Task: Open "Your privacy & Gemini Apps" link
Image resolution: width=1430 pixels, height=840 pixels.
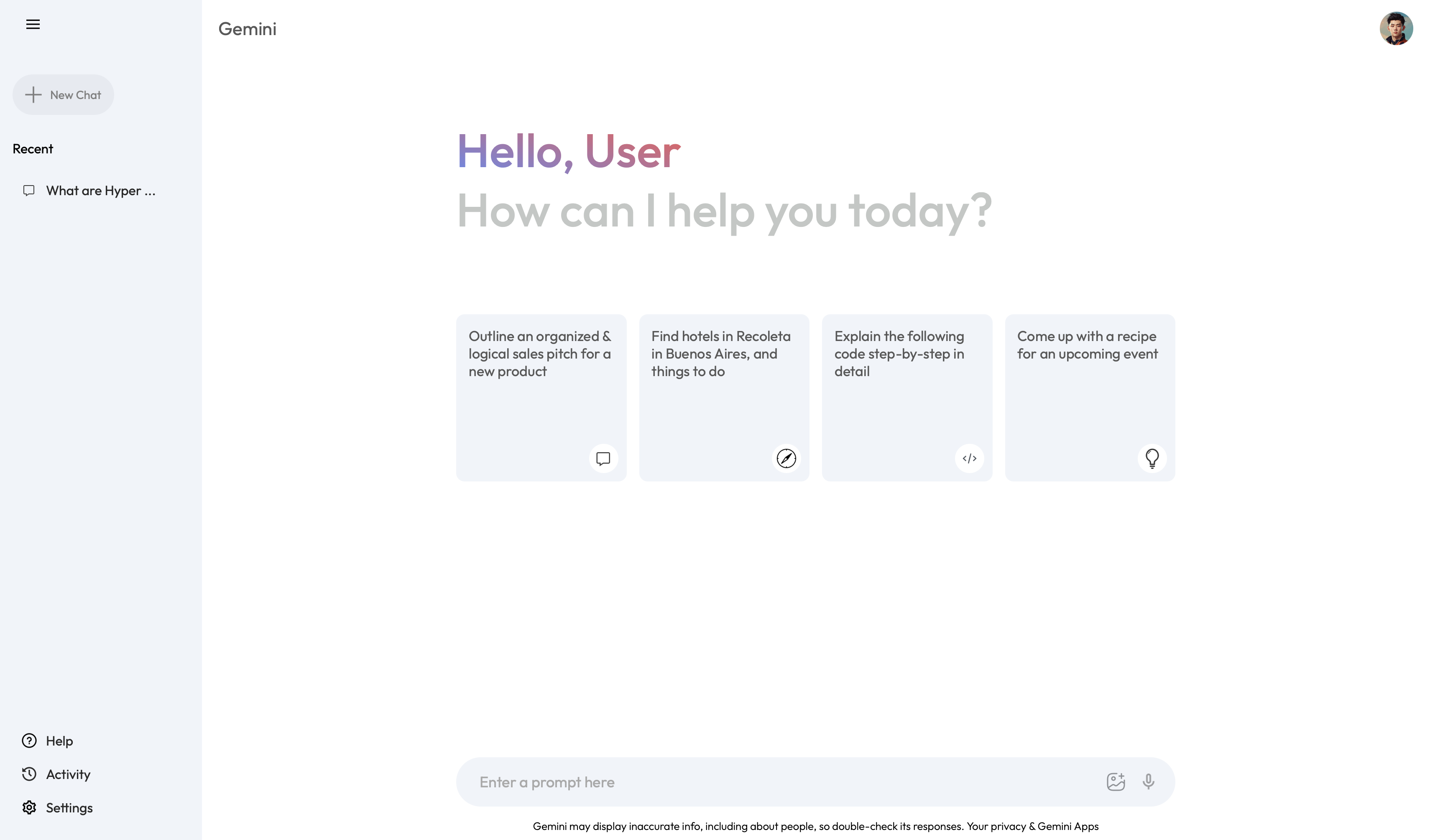Action: [1033, 826]
